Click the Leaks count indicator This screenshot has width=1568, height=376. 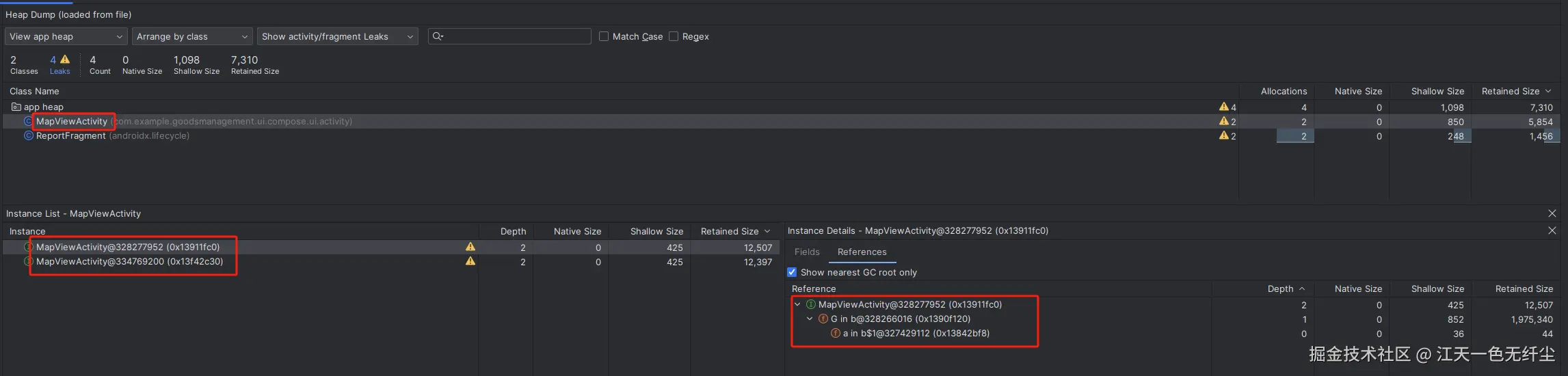coord(59,65)
